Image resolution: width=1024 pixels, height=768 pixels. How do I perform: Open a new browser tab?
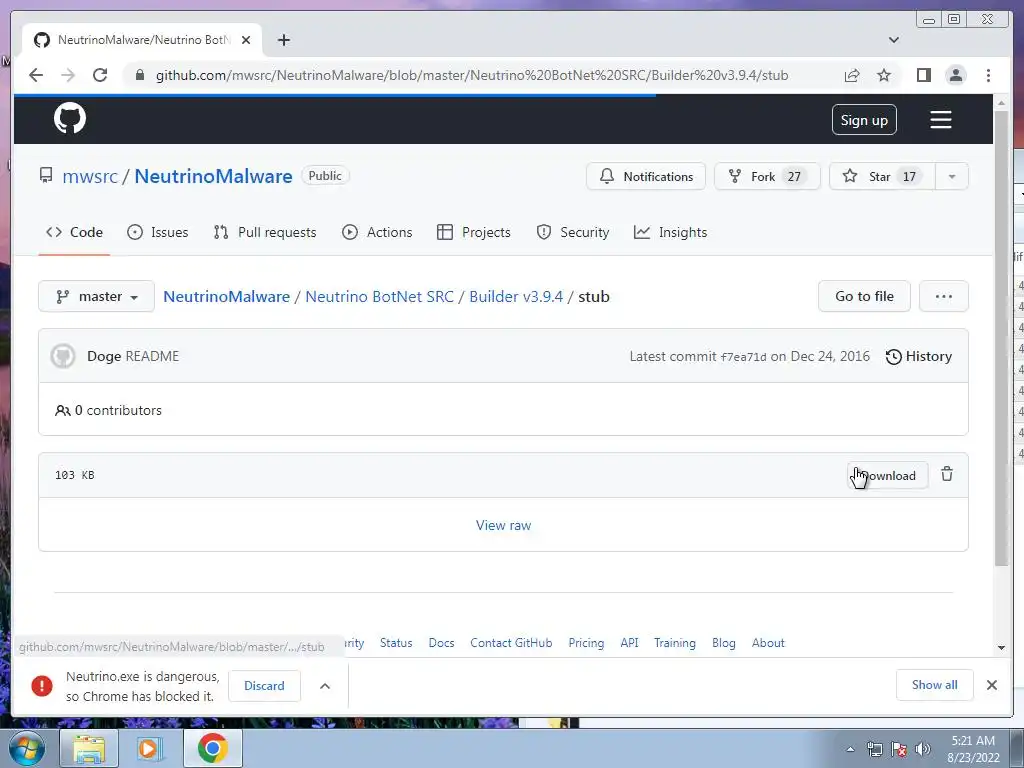click(x=283, y=40)
